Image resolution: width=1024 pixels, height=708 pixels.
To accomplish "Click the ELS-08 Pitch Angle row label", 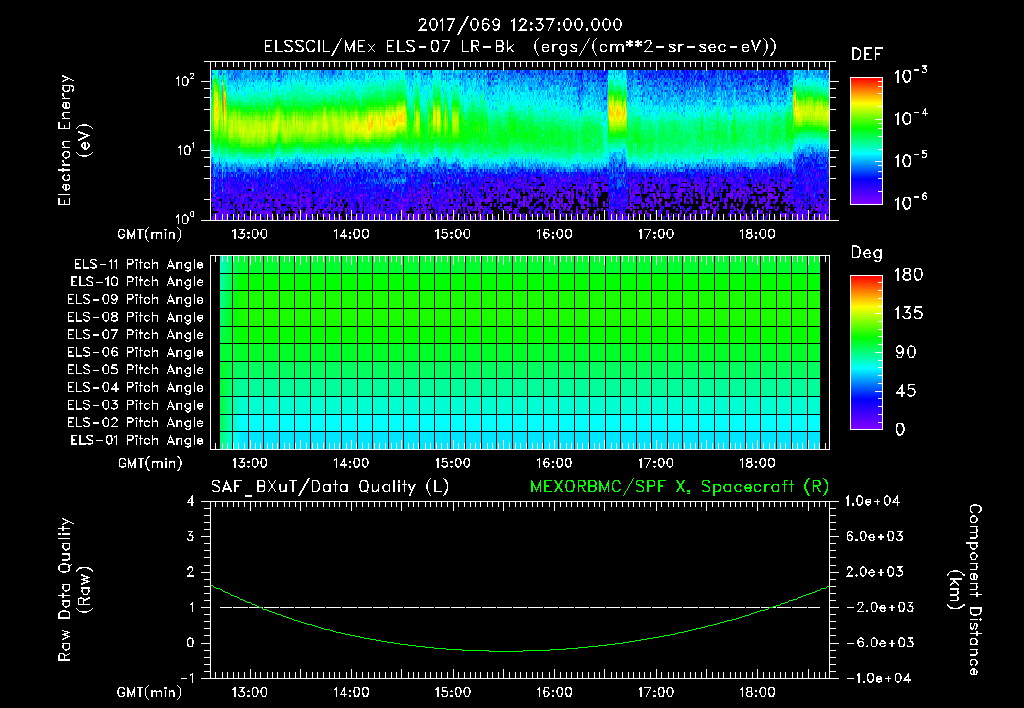I will click(136, 317).
